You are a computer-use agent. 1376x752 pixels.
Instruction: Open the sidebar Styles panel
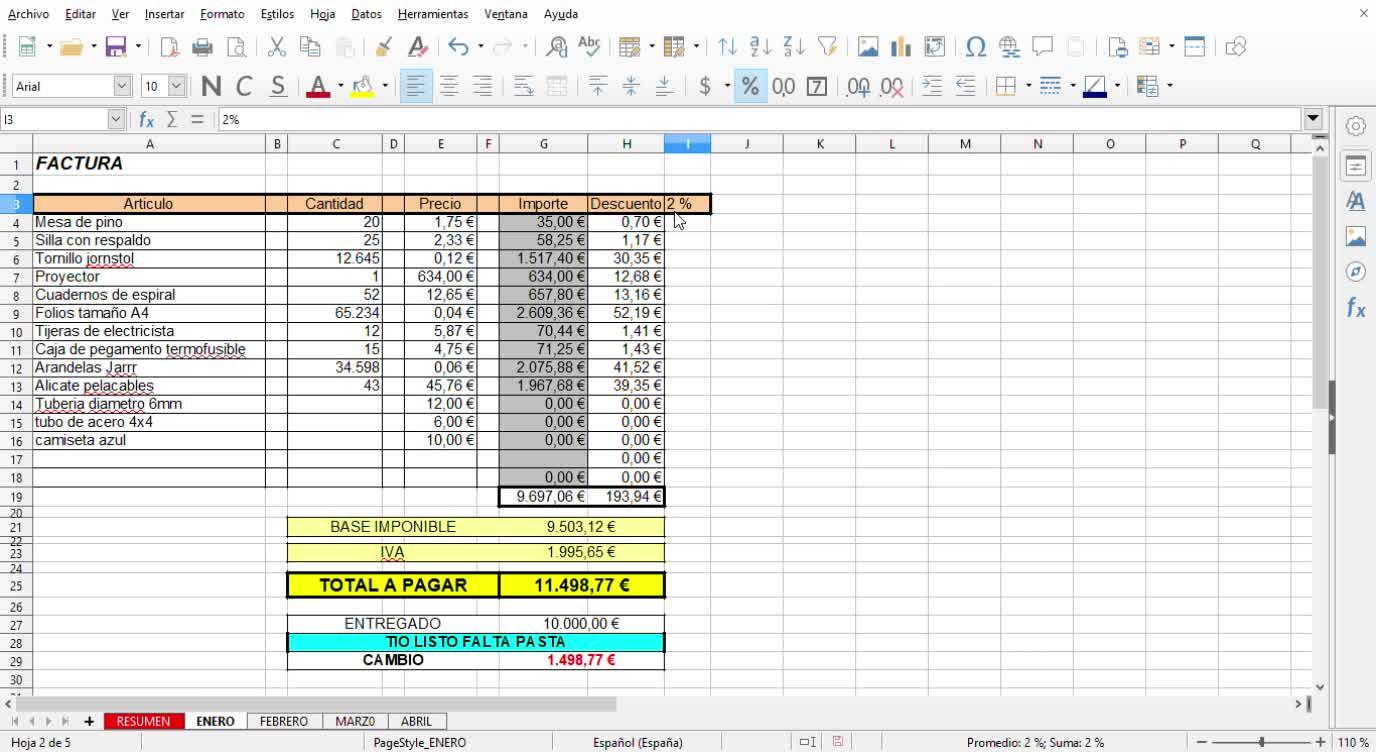(1356, 201)
